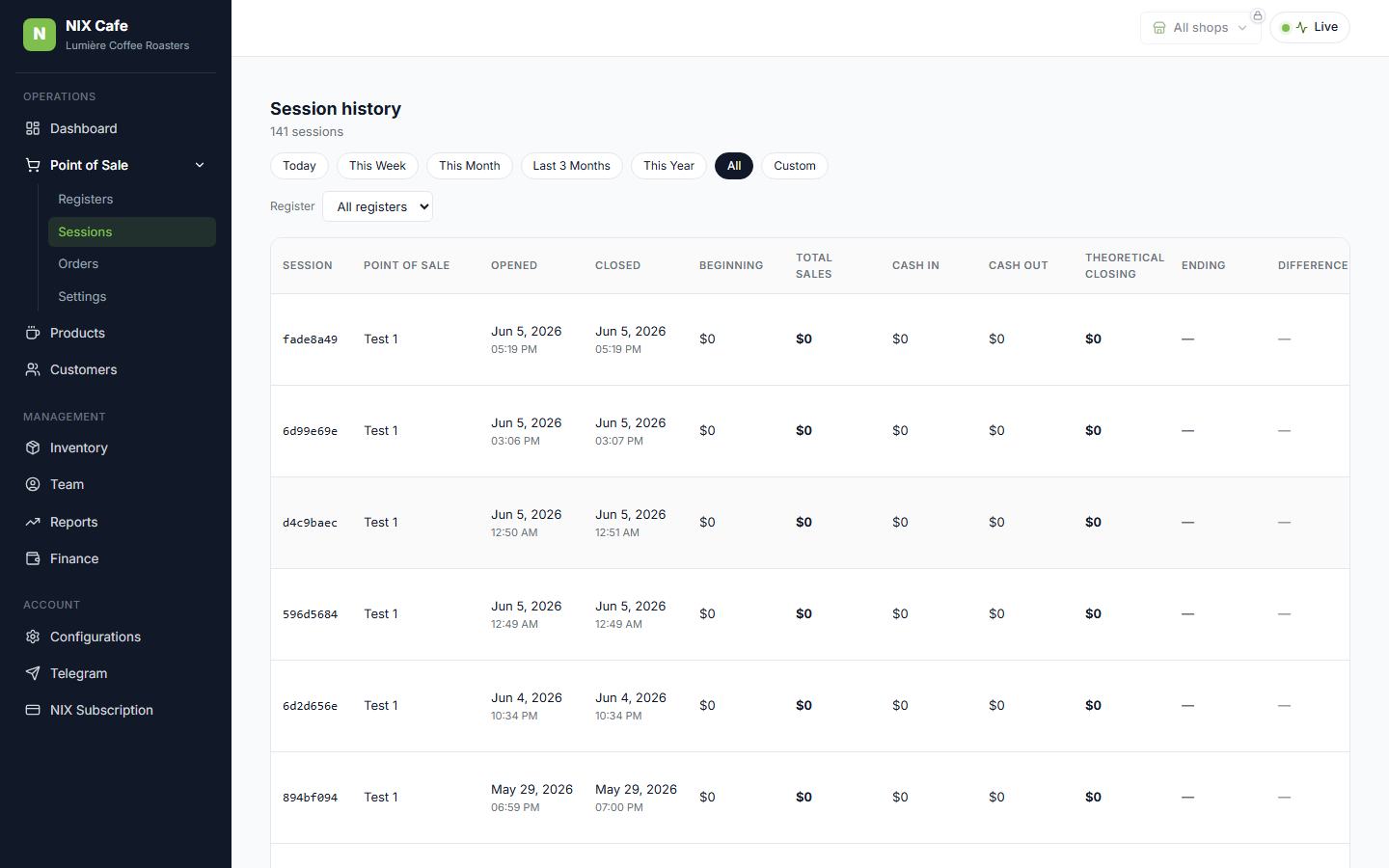Image resolution: width=1389 pixels, height=868 pixels.
Task: Open the Sessions submenu item
Action: [132, 231]
